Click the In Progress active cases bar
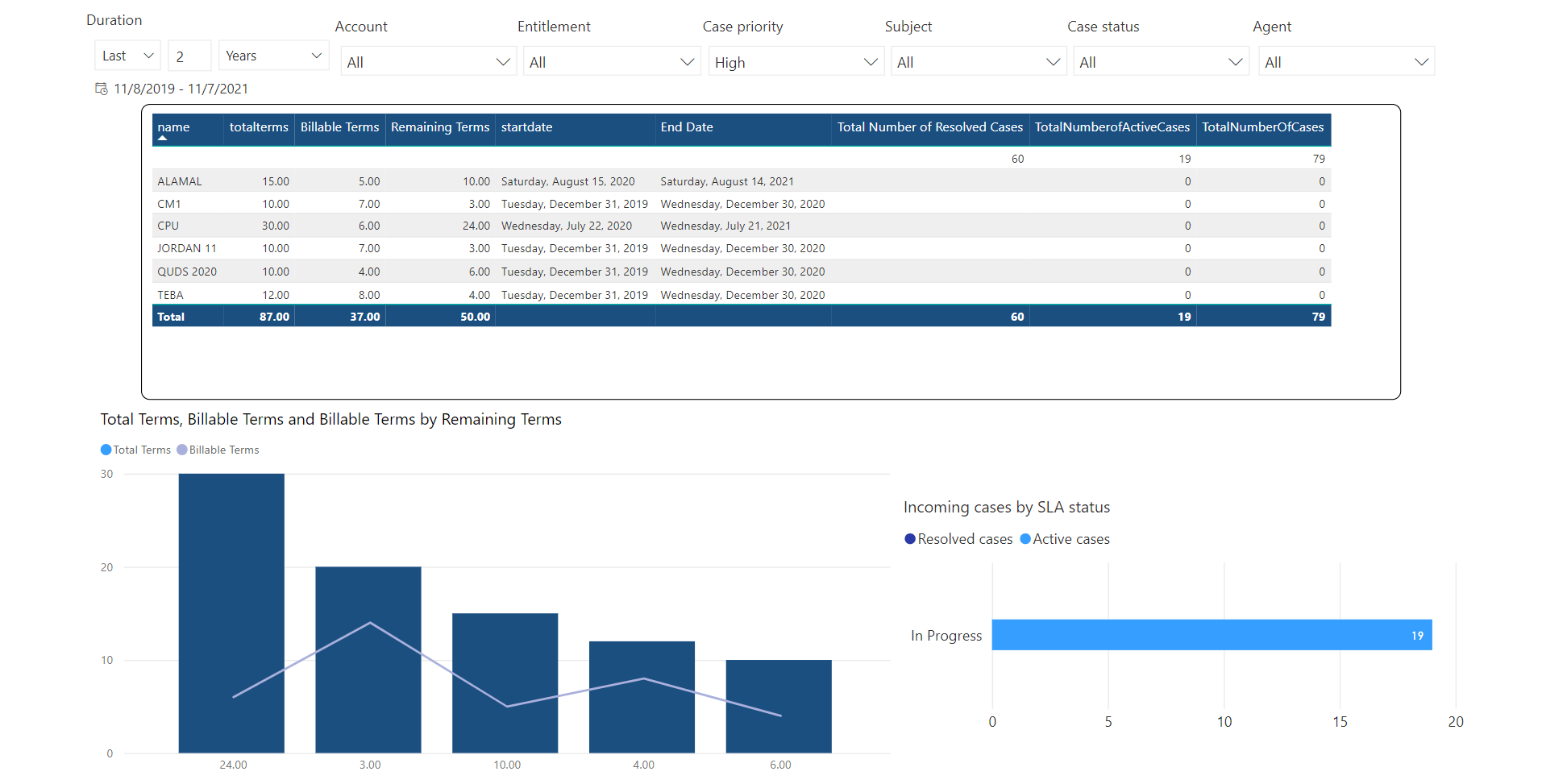1542x784 pixels. coord(1212,635)
